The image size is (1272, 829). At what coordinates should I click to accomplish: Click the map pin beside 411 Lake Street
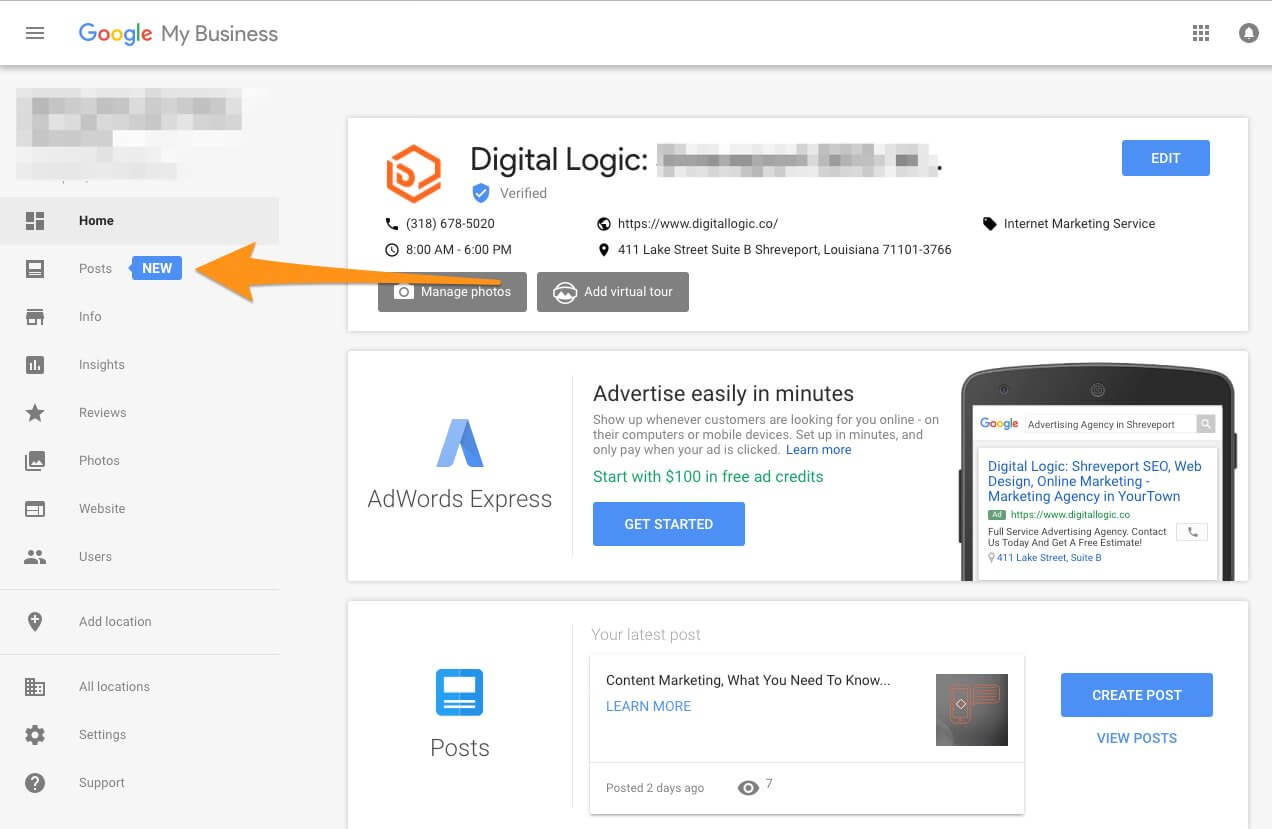(604, 250)
